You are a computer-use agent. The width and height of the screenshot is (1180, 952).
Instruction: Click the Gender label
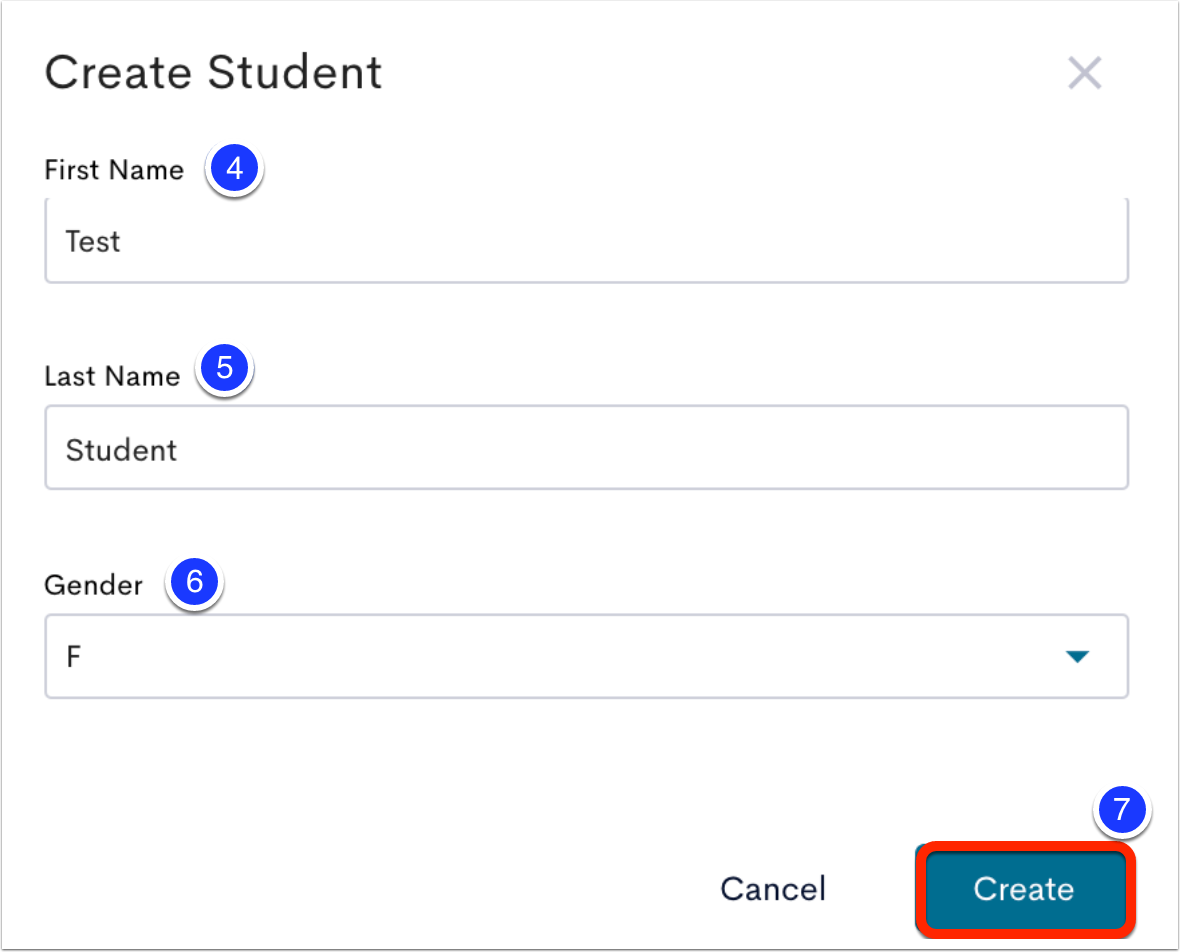[x=93, y=585]
